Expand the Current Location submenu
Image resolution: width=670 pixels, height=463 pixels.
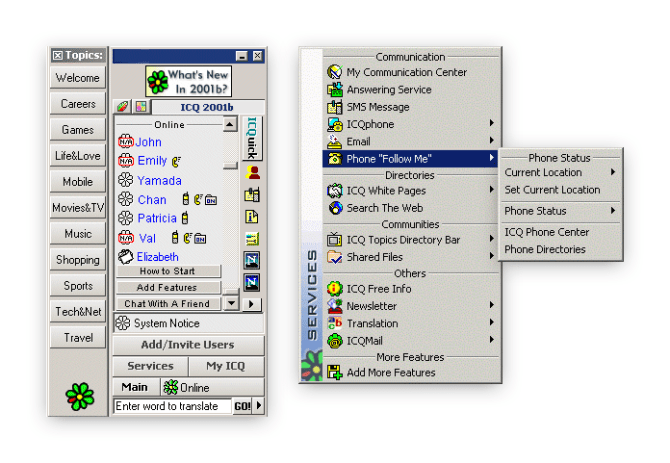click(x=560, y=173)
